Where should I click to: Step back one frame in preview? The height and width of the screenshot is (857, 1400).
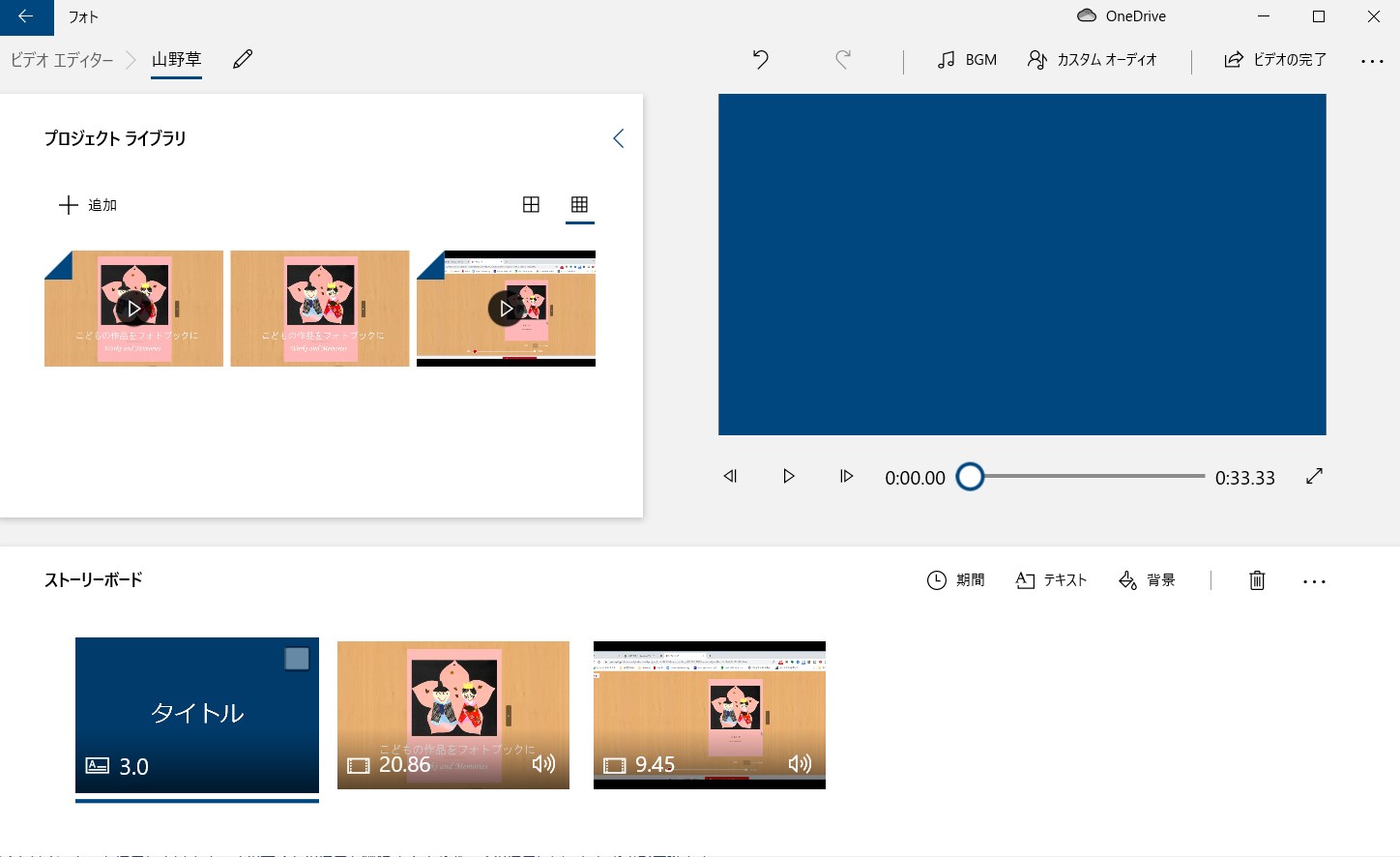click(x=731, y=476)
